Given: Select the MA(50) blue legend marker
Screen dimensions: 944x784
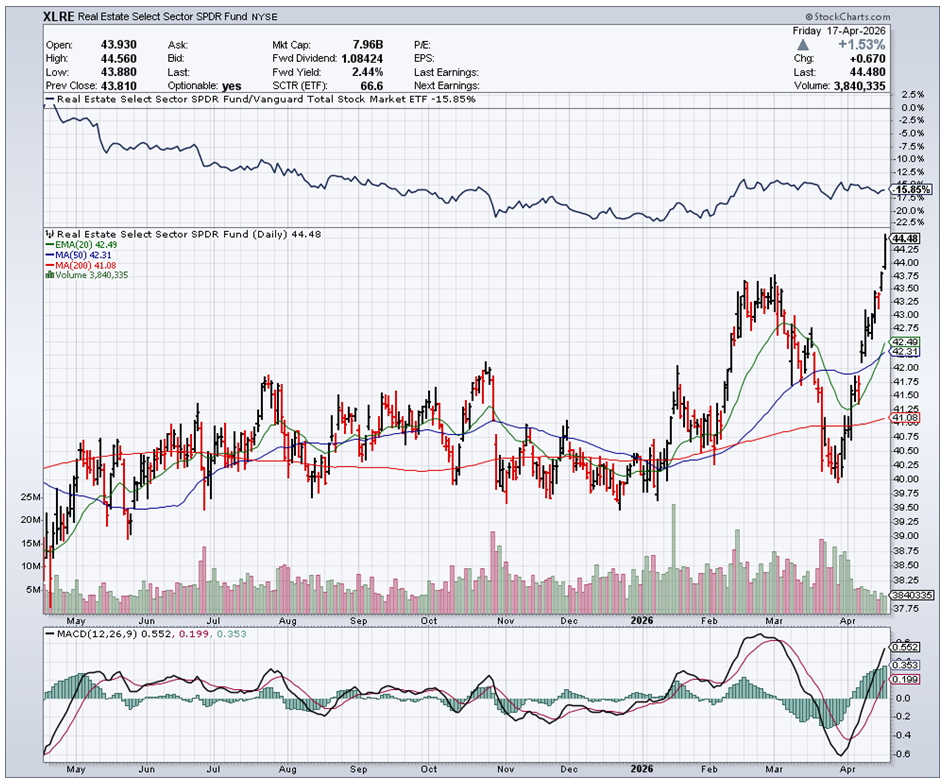Looking at the screenshot, I should tap(49, 256).
